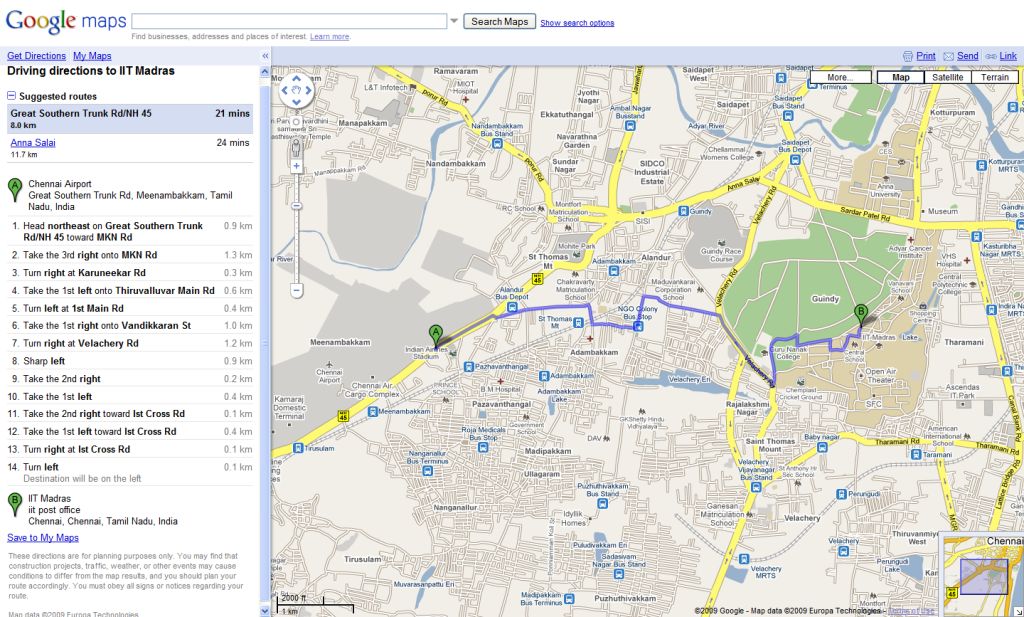Click the Saidapet Bus Depot icon
Screen dimensions: 1024x617
click(x=795, y=159)
